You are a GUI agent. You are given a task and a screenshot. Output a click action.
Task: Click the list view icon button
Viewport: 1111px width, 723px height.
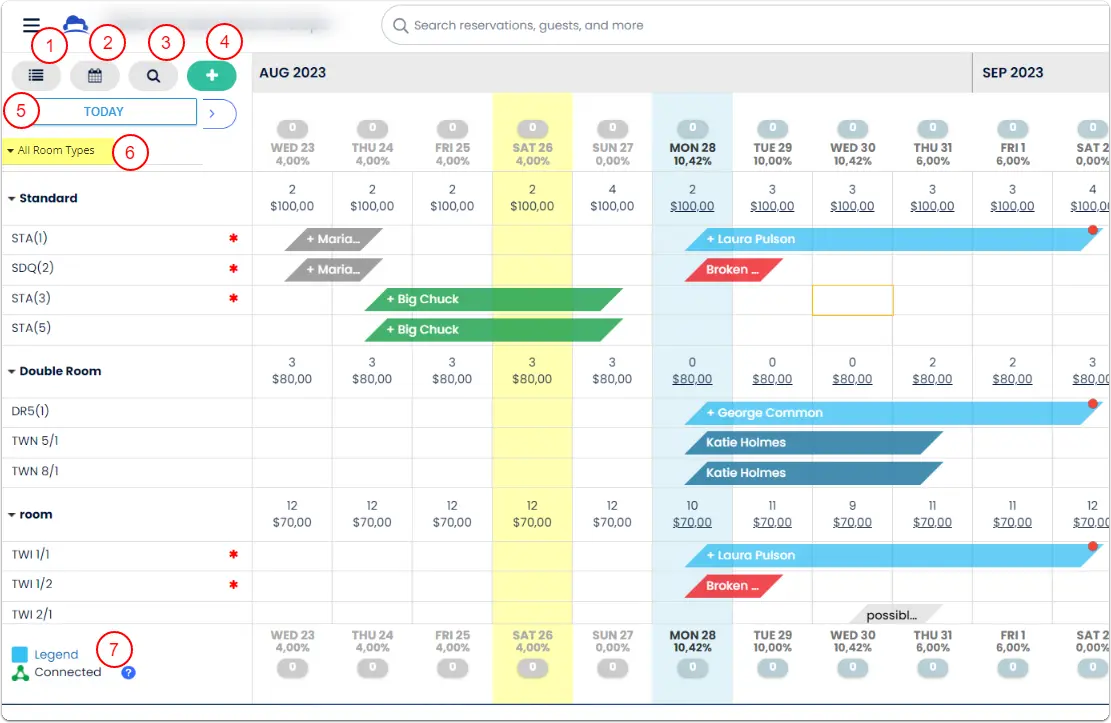(36, 75)
